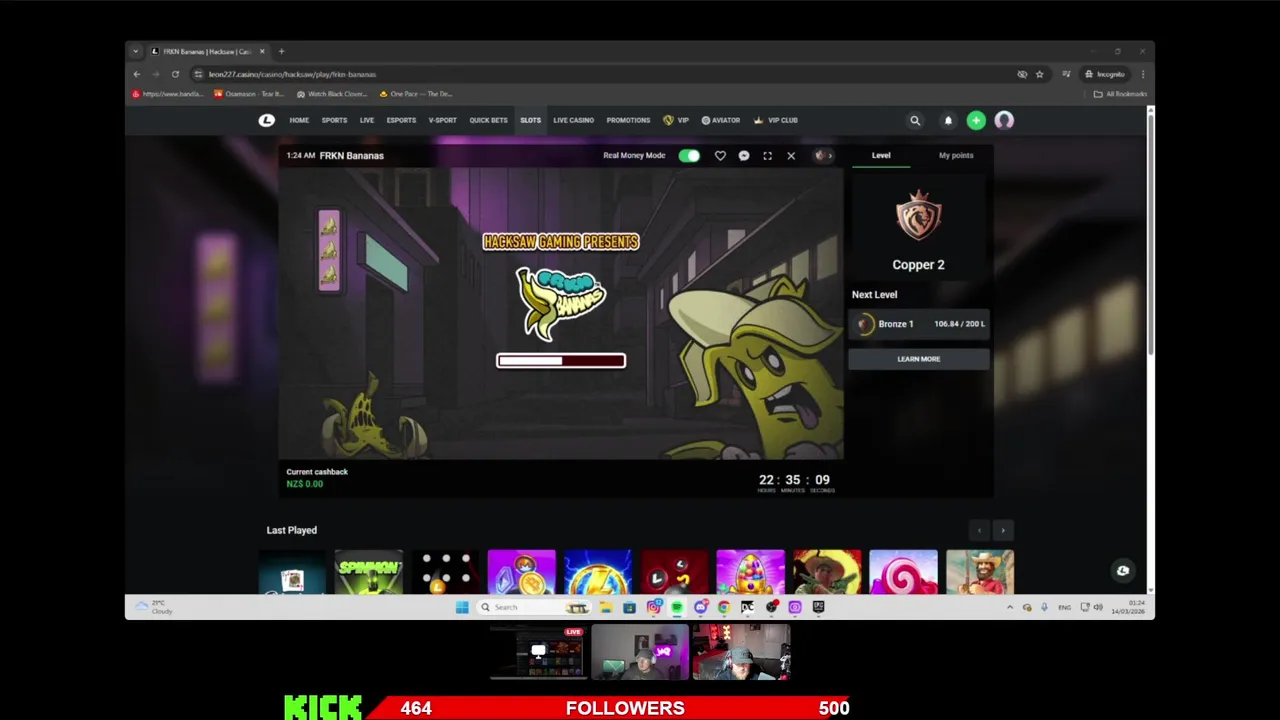Open a new browser tab
Viewport: 1280px width, 720px height.
coord(281,51)
